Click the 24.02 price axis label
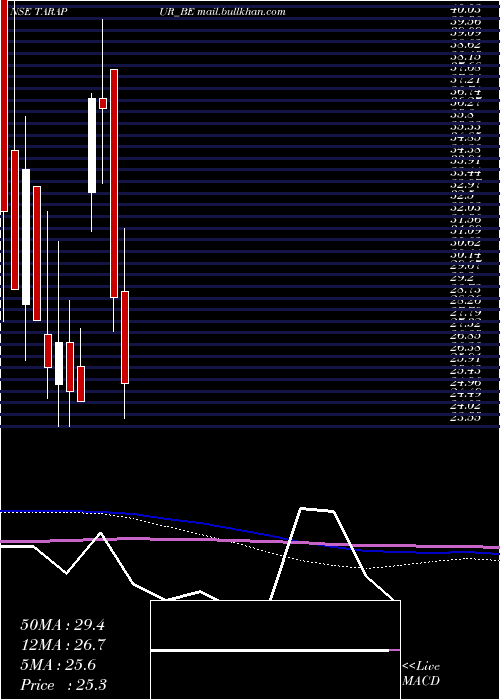 [x=465, y=406]
